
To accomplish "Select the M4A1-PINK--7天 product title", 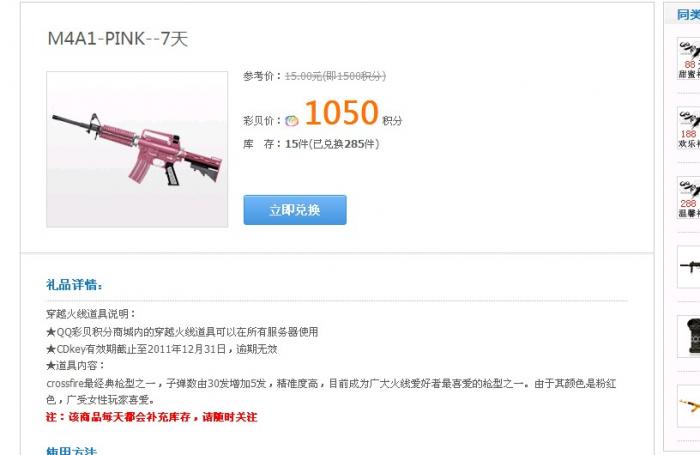I will (x=118, y=39).
